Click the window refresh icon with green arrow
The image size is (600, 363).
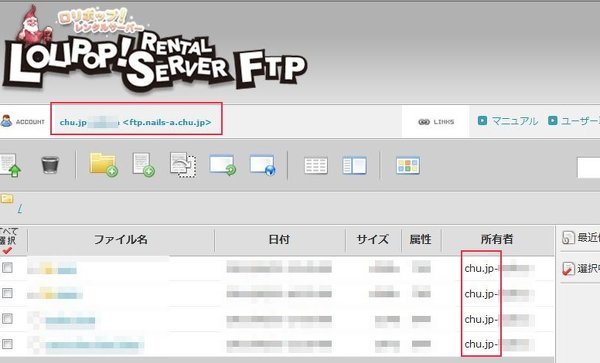click(223, 165)
